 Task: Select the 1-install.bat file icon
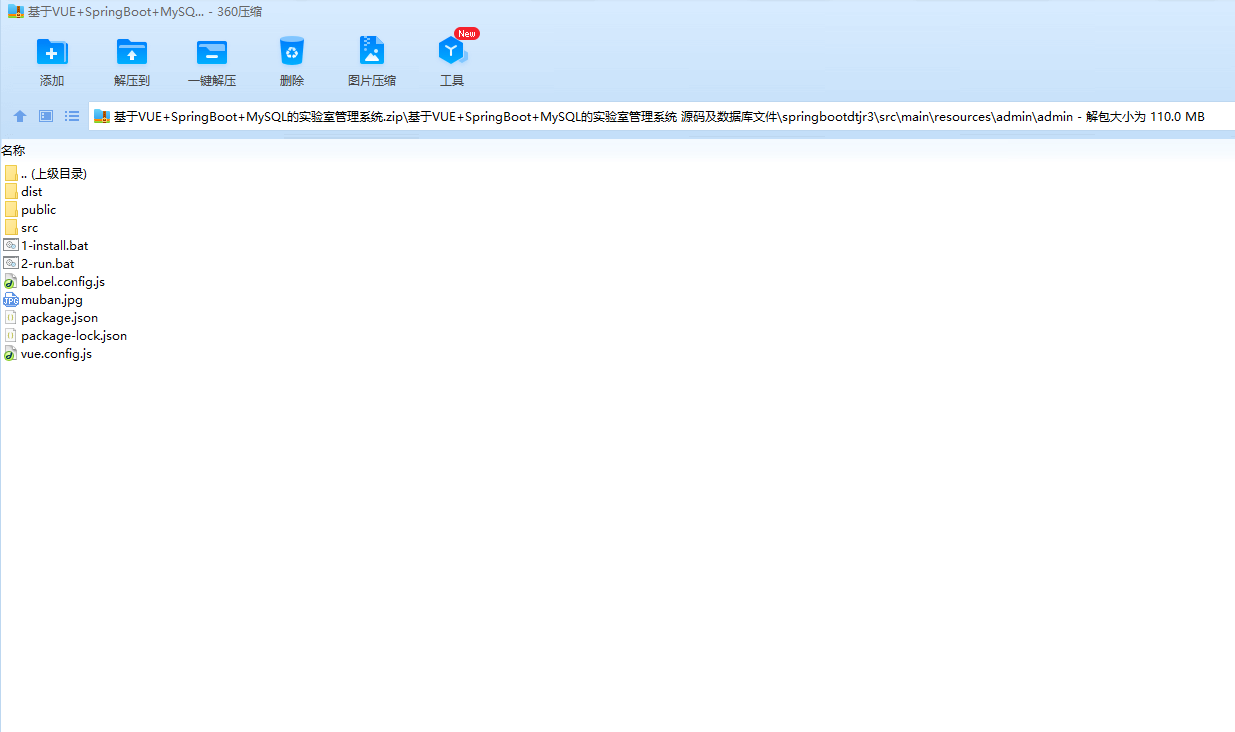click(11, 245)
